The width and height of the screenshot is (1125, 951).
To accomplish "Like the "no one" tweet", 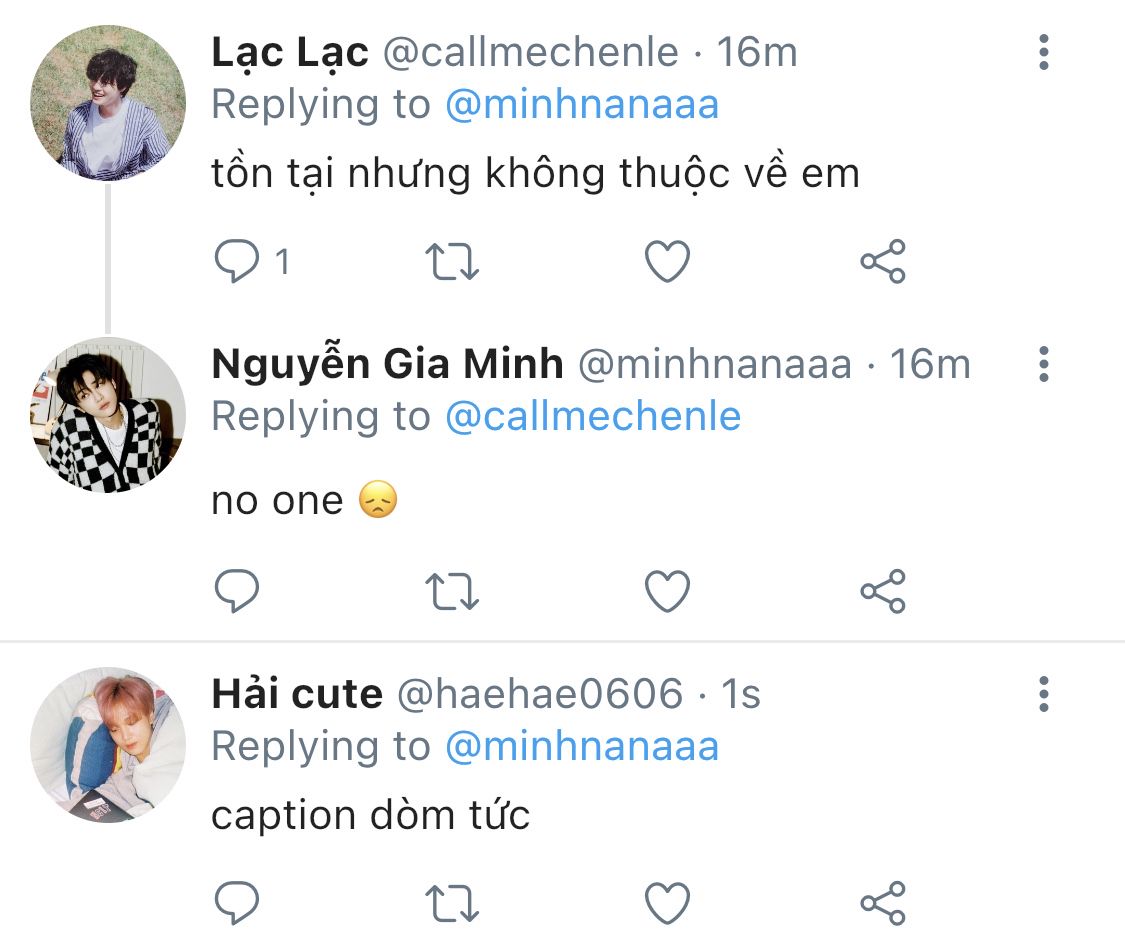I will (667, 591).
